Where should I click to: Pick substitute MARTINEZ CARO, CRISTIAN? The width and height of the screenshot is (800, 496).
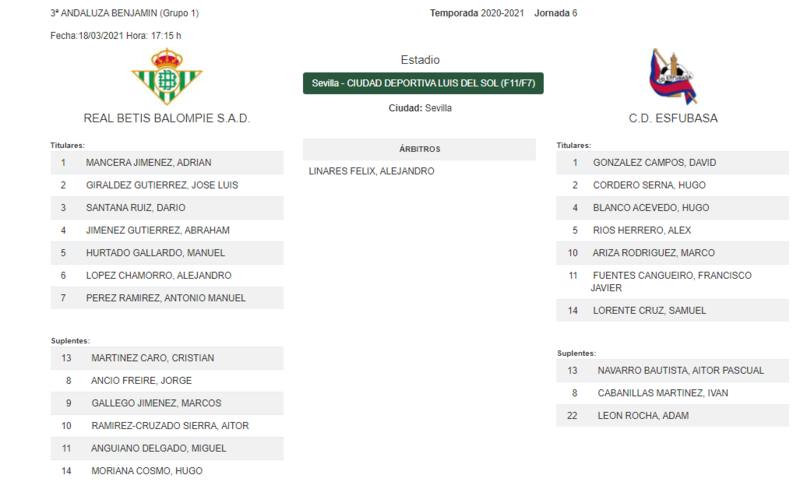pos(167,358)
